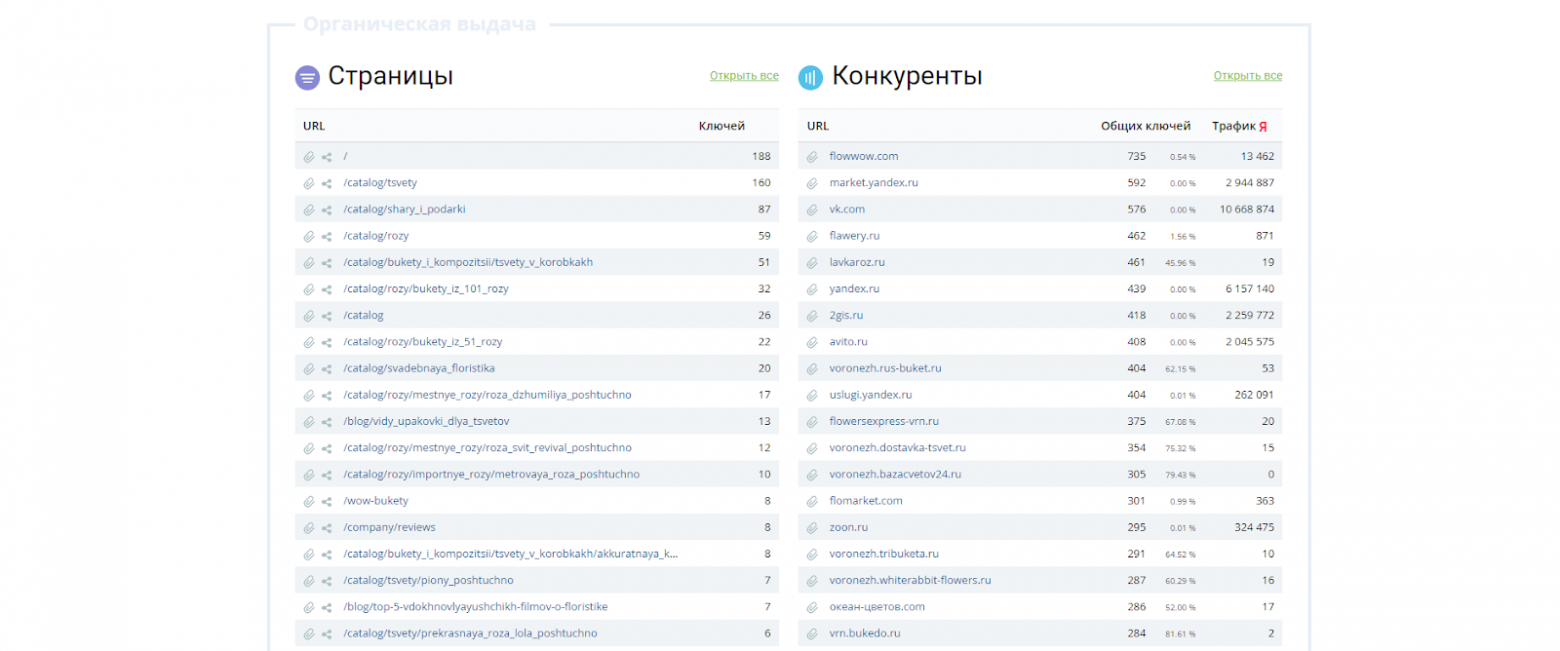The width and height of the screenshot is (1560, 651).
Task: Click the paperclip icon beside zoon.ru
Action: pyautogui.click(x=813, y=528)
